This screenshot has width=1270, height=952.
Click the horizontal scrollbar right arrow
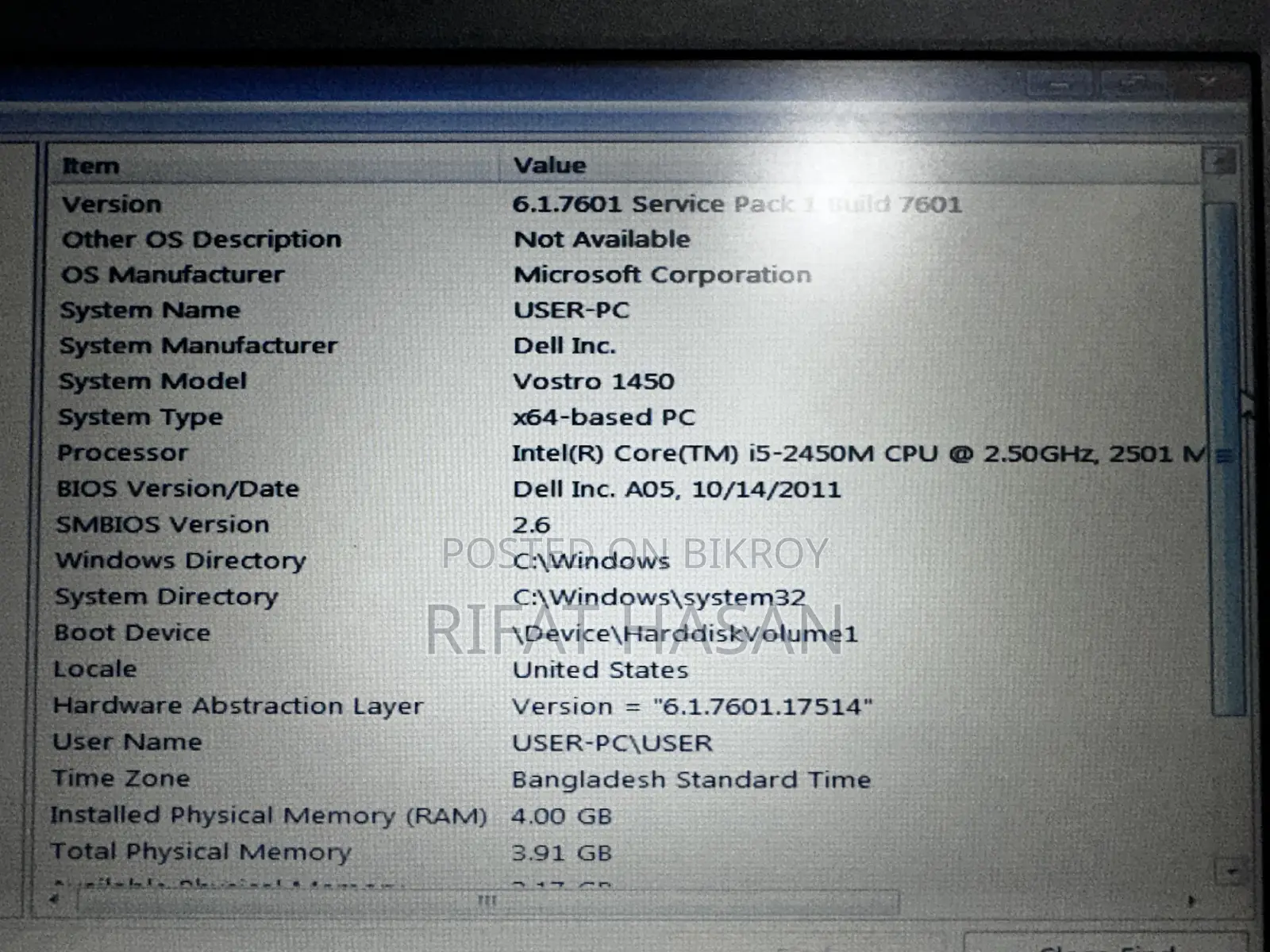pyautogui.click(x=1191, y=900)
